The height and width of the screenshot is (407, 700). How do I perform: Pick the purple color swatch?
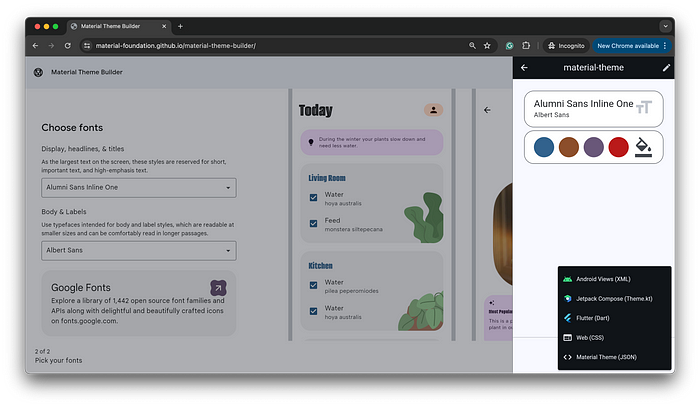(x=594, y=147)
